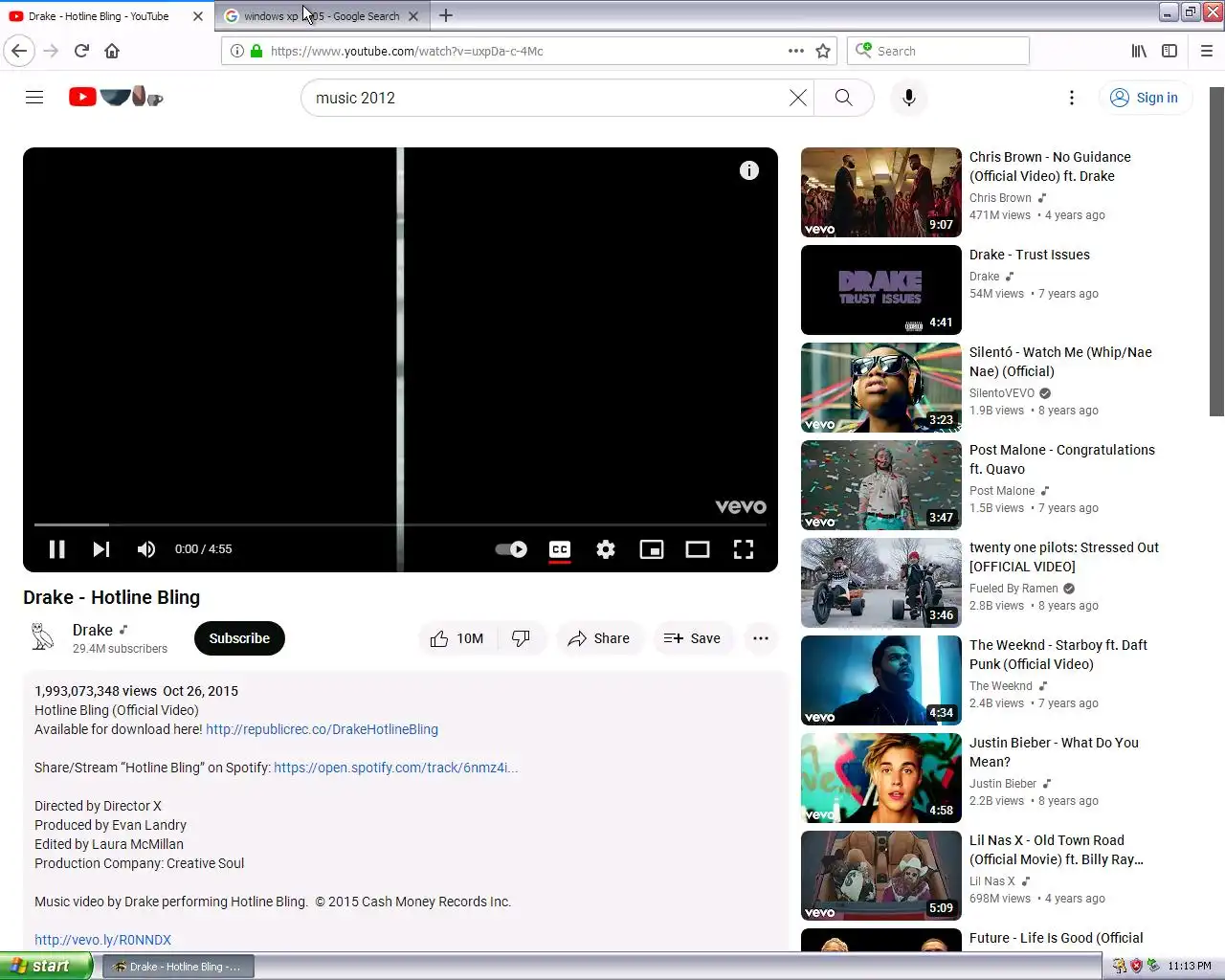Image resolution: width=1225 pixels, height=980 pixels.
Task: Enter full screen mode
Action: 744,549
